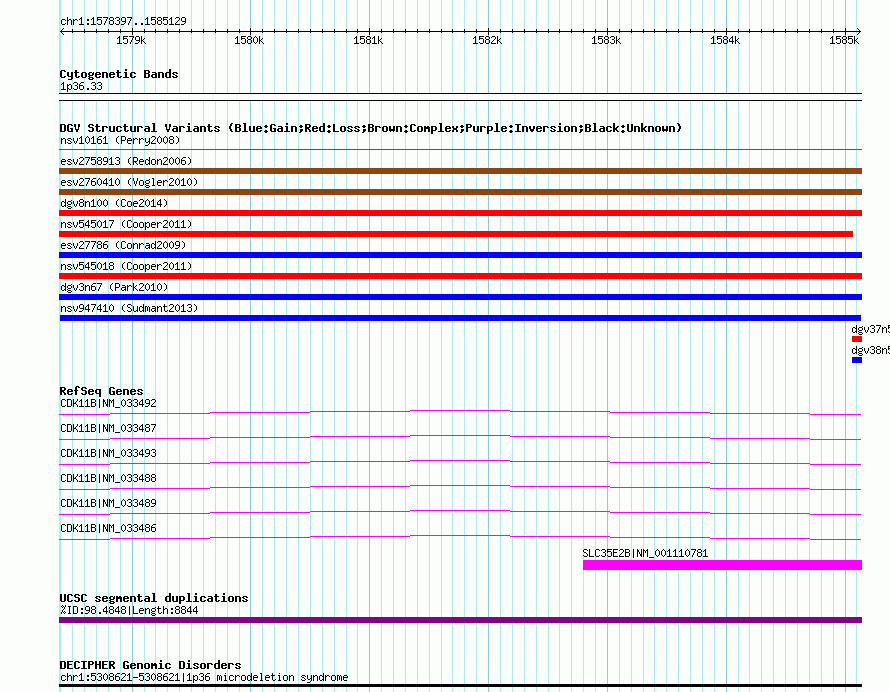Click blue gain bar under esv27786
The width and height of the screenshot is (890, 692).
coord(460,255)
